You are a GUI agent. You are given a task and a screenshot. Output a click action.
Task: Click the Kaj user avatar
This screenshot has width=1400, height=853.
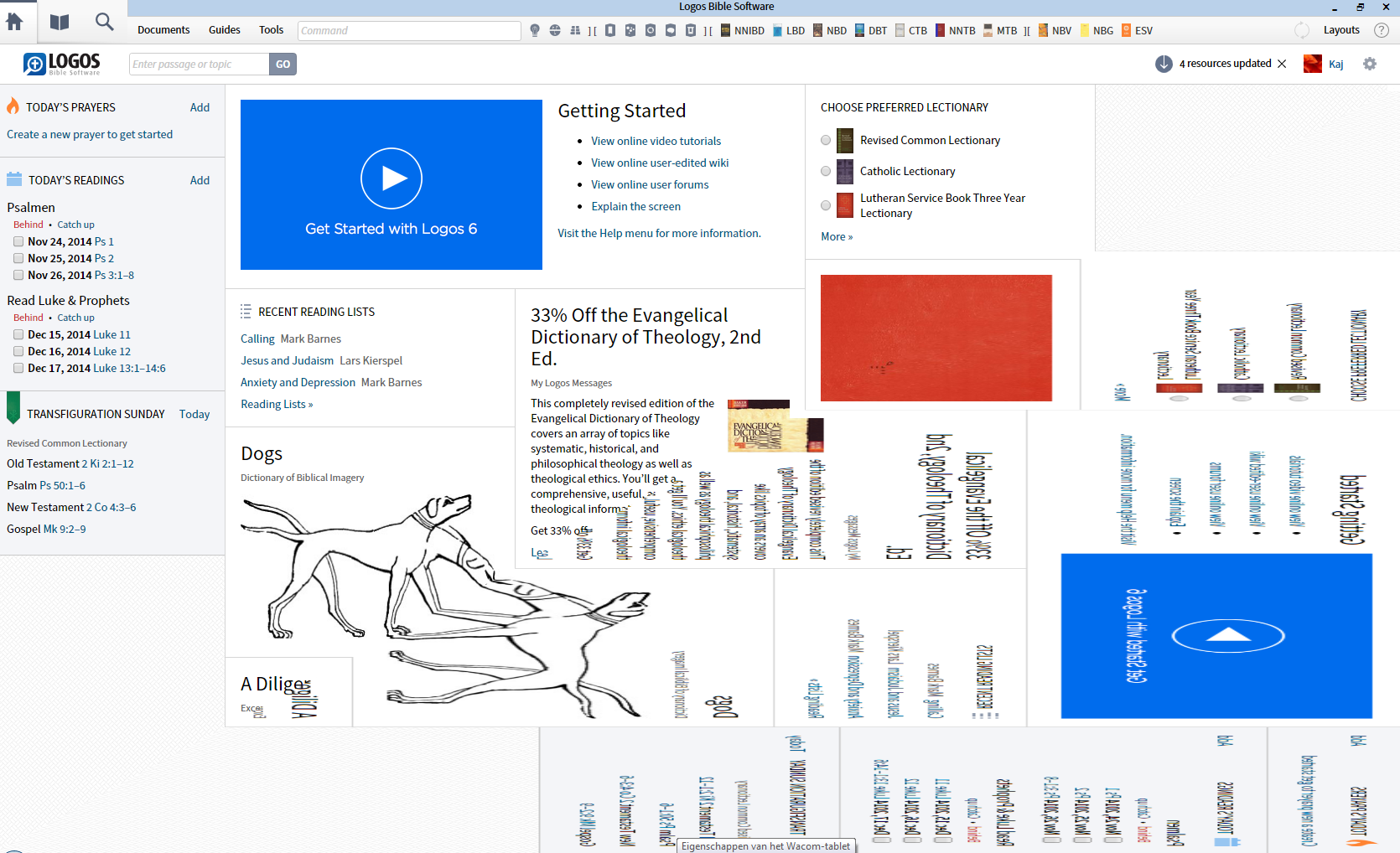coord(1313,64)
